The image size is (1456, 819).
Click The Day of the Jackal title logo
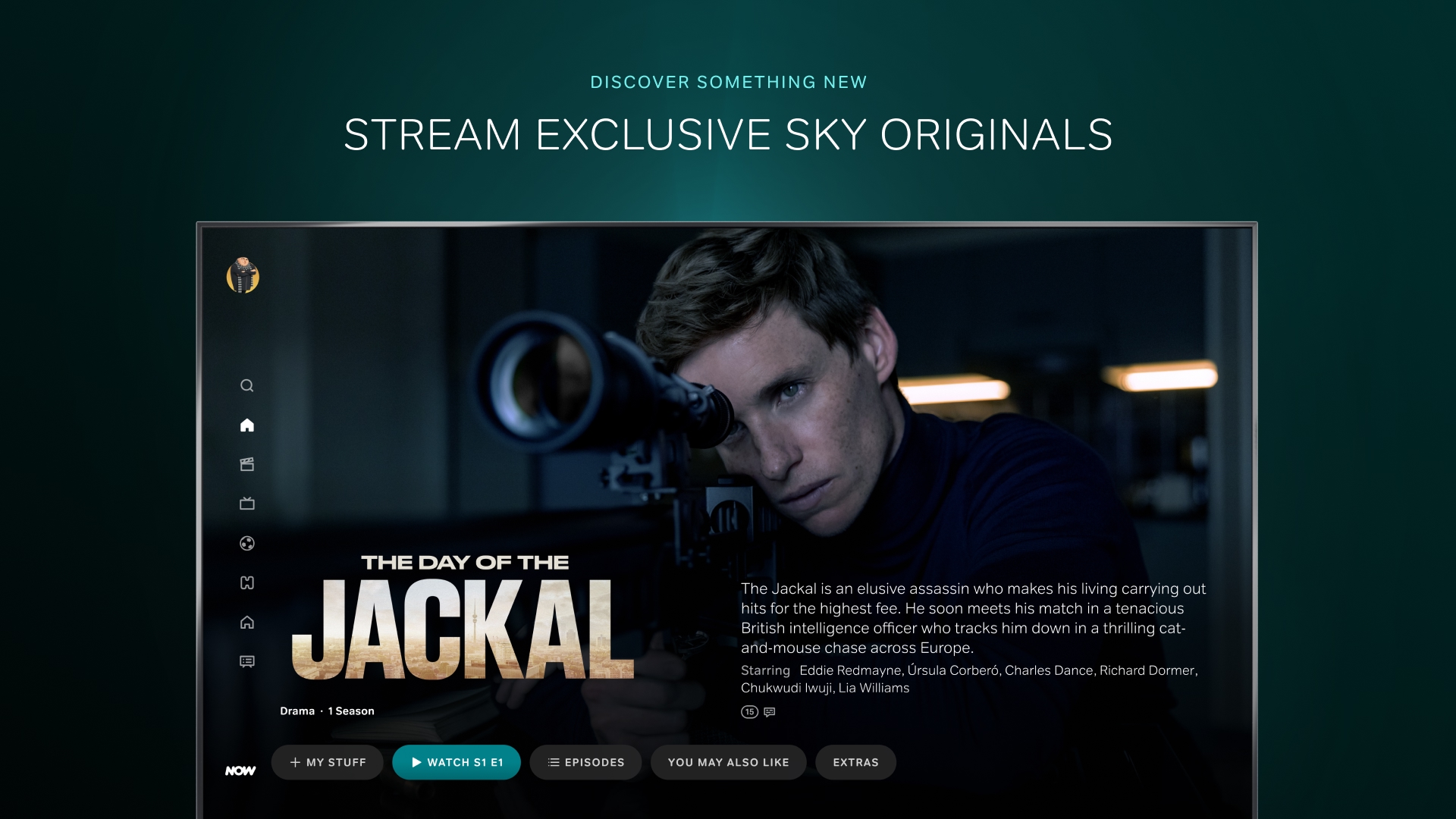pos(463,617)
